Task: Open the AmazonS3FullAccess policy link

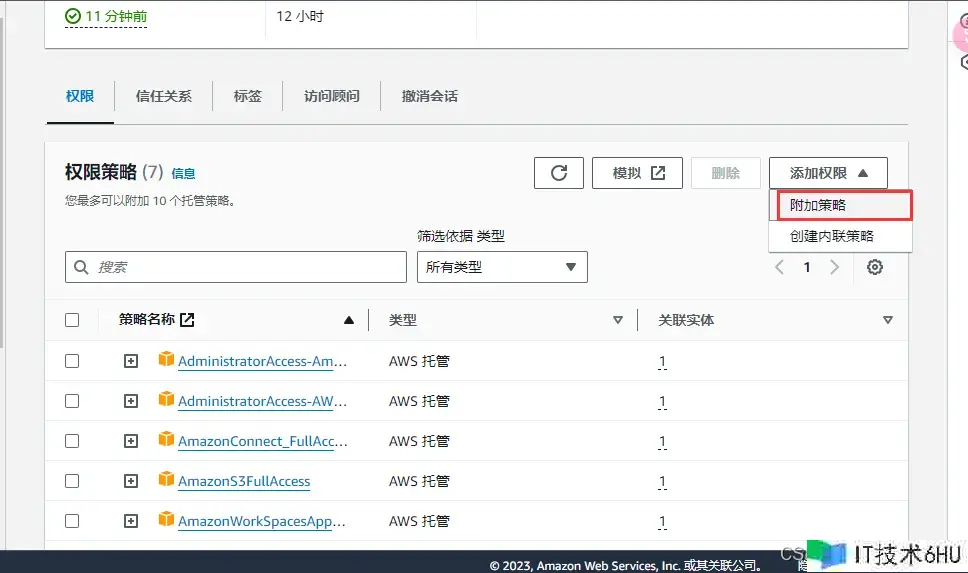Action: tap(244, 482)
